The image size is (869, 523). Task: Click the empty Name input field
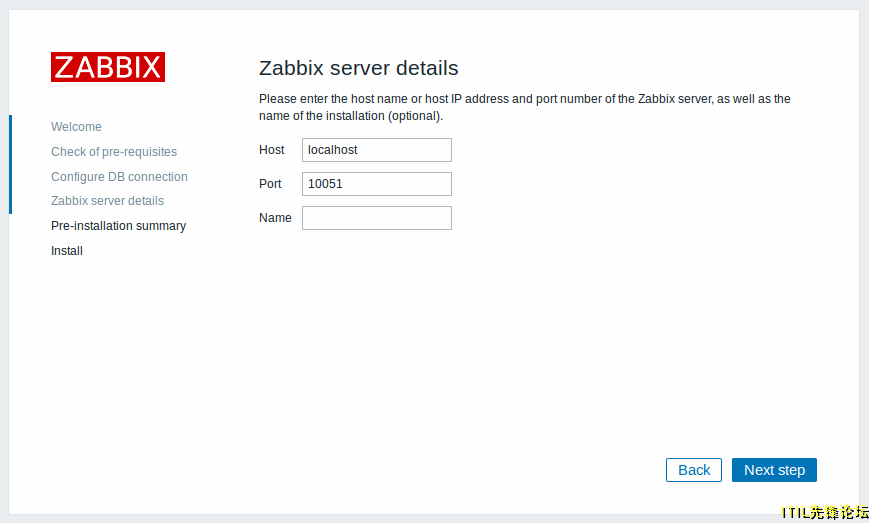(x=377, y=218)
